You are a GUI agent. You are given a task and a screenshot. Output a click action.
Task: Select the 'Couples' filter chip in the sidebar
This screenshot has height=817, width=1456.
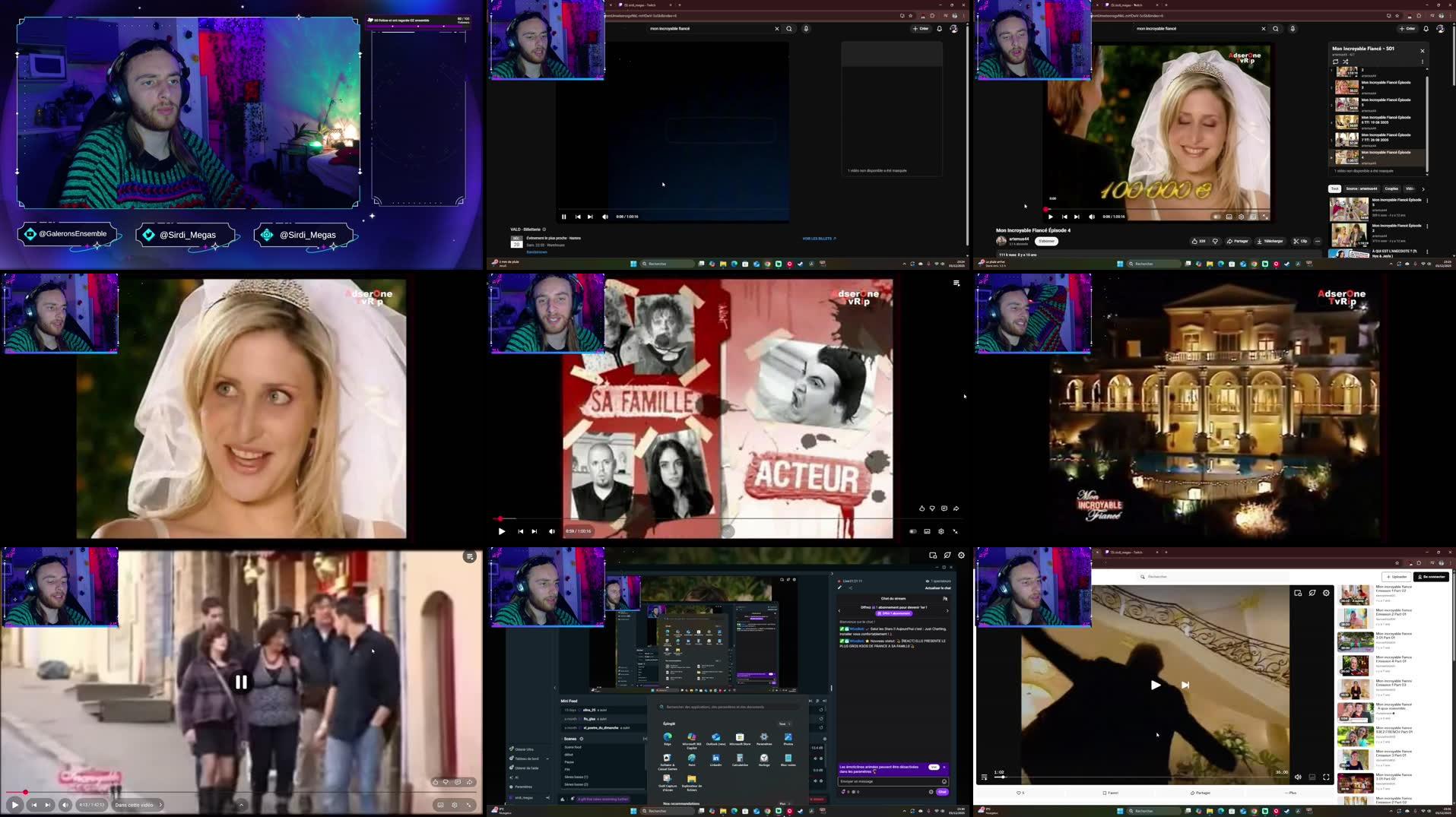pyautogui.click(x=1391, y=188)
